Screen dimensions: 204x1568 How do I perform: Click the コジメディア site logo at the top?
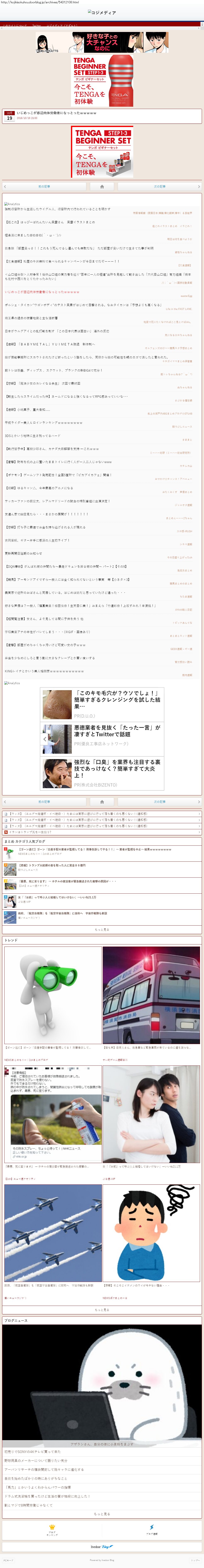point(102,12)
